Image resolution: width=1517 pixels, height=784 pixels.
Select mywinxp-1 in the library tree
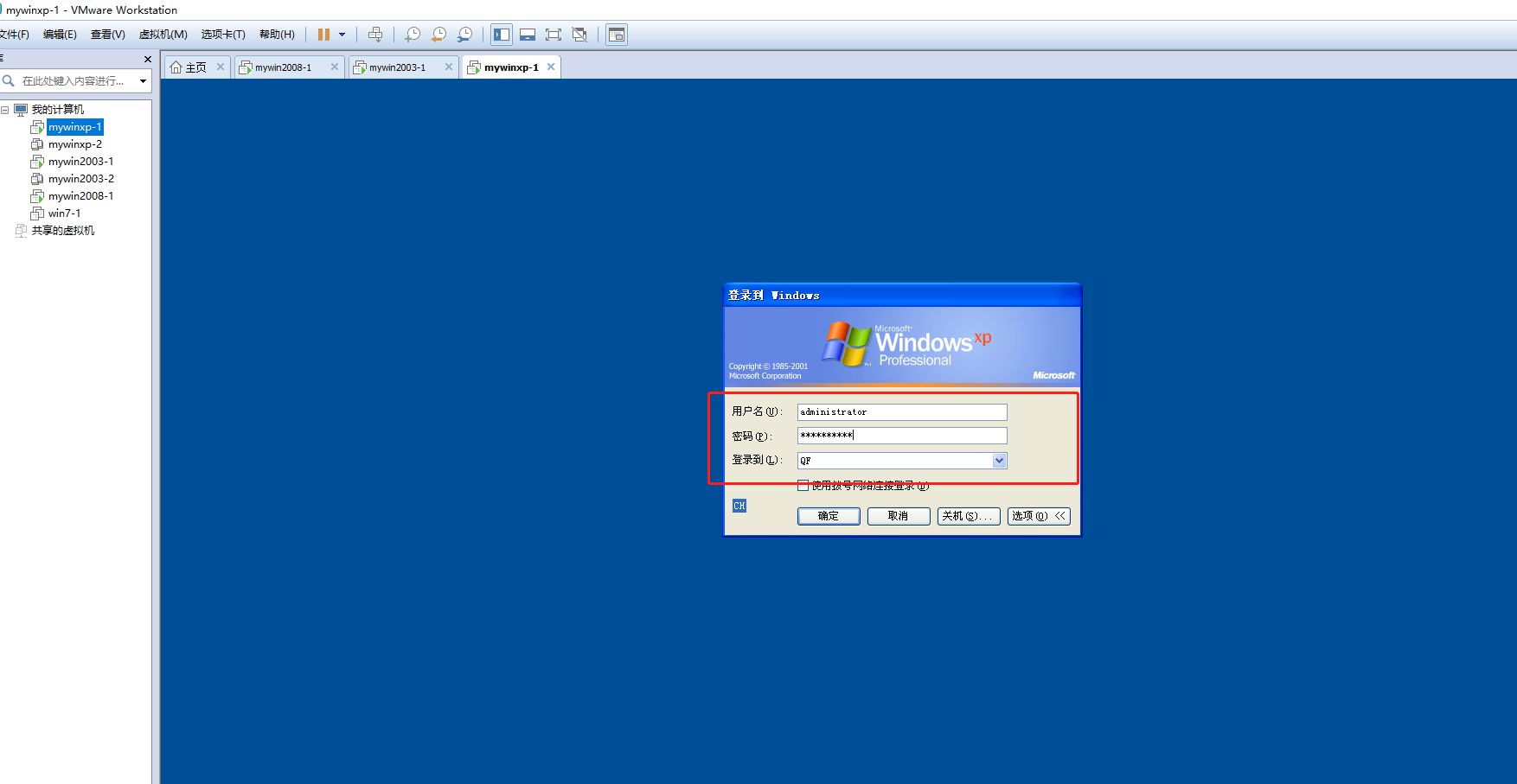pyautogui.click(x=74, y=127)
